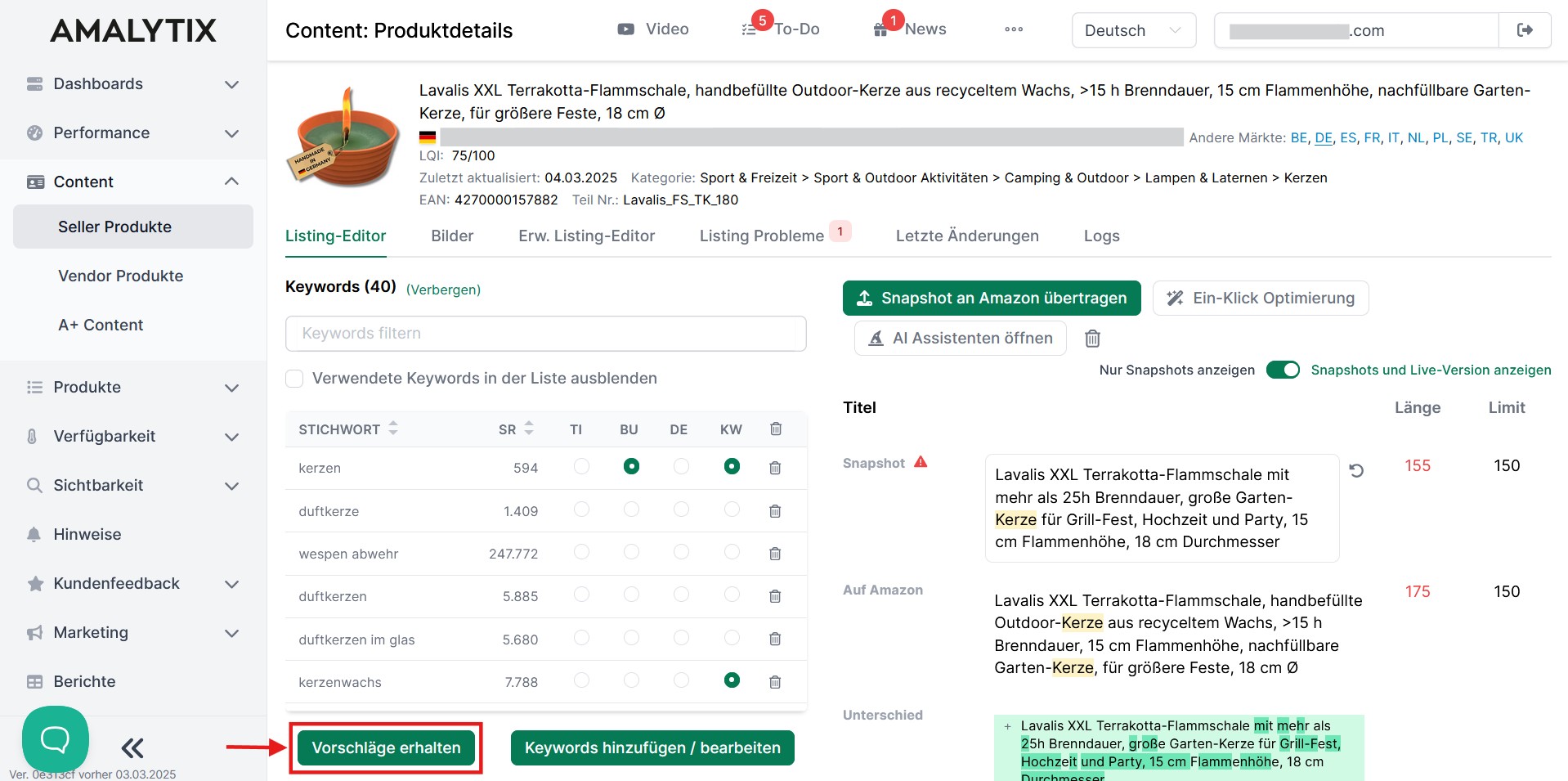Expand the Kundenfeedback menu
The width and height of the screenshot is (1568, 781).
133,583
